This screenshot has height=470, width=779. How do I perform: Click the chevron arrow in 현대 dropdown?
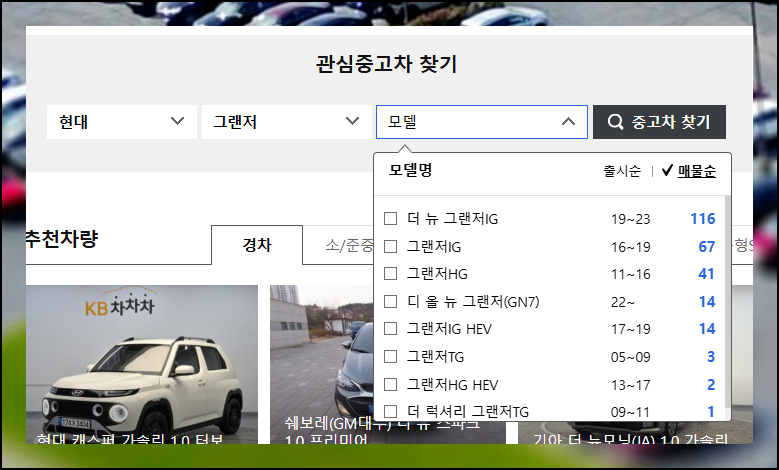(x=177, y=121)
